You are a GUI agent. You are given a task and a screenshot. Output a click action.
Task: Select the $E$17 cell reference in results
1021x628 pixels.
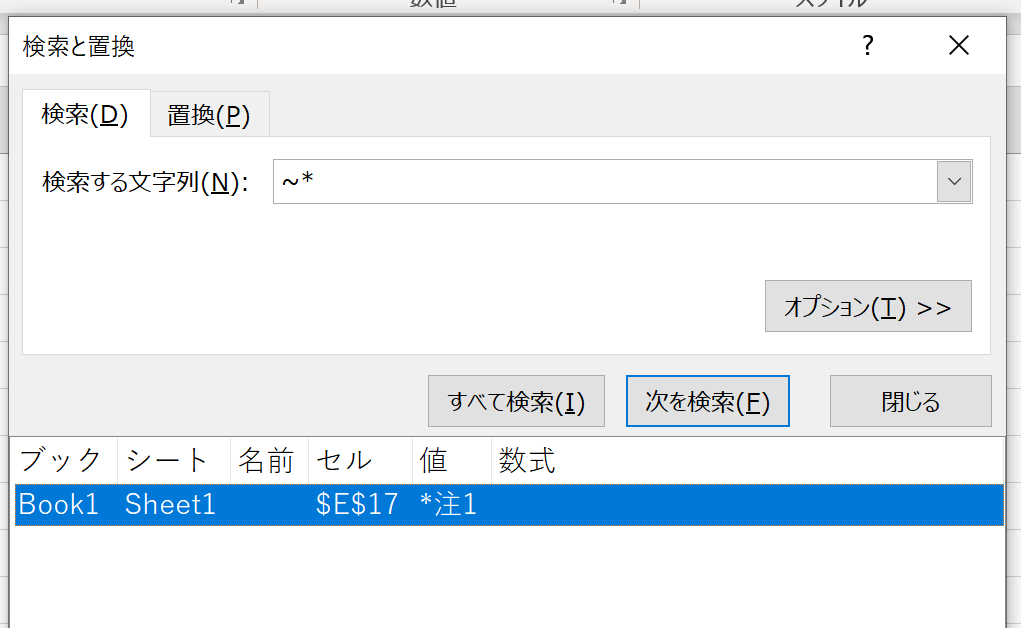point(357,505)
